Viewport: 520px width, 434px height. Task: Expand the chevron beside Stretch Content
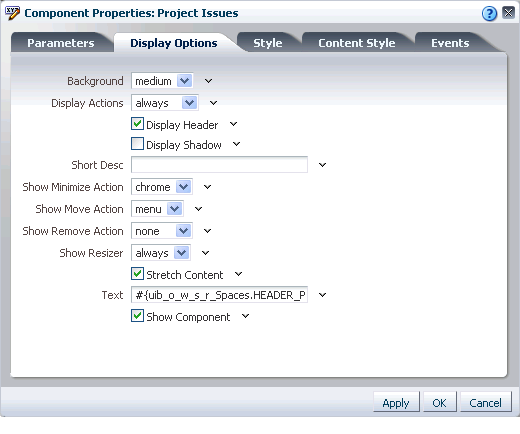coord(238,274)
